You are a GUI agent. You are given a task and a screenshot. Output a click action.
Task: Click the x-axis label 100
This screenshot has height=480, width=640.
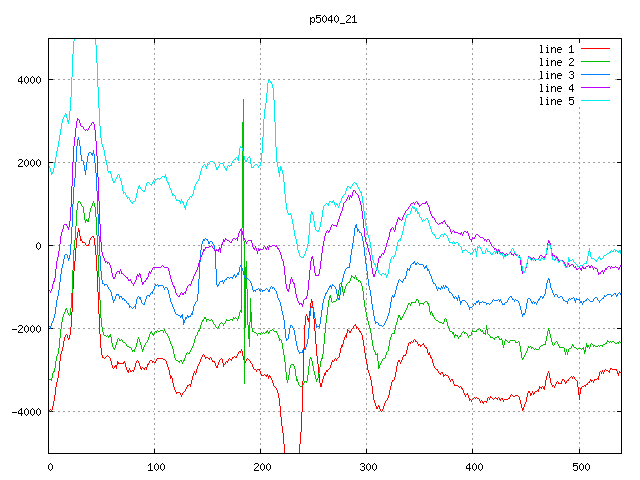[156, 467]
